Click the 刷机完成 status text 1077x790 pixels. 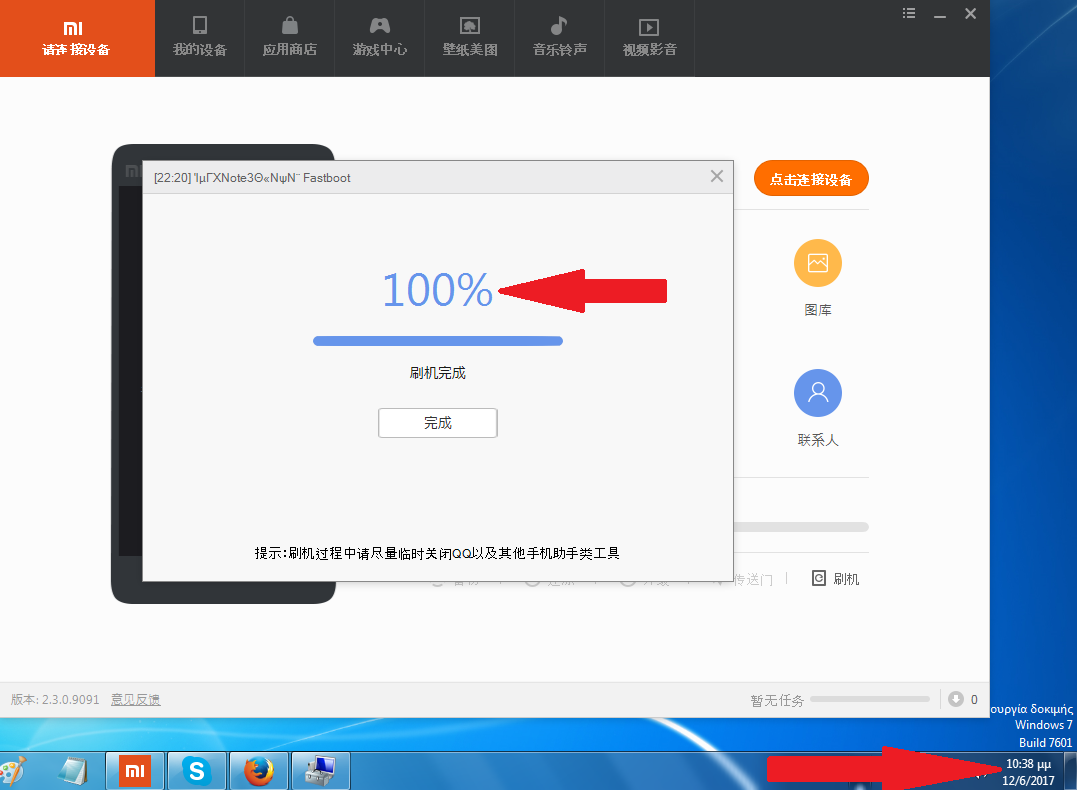438,373
